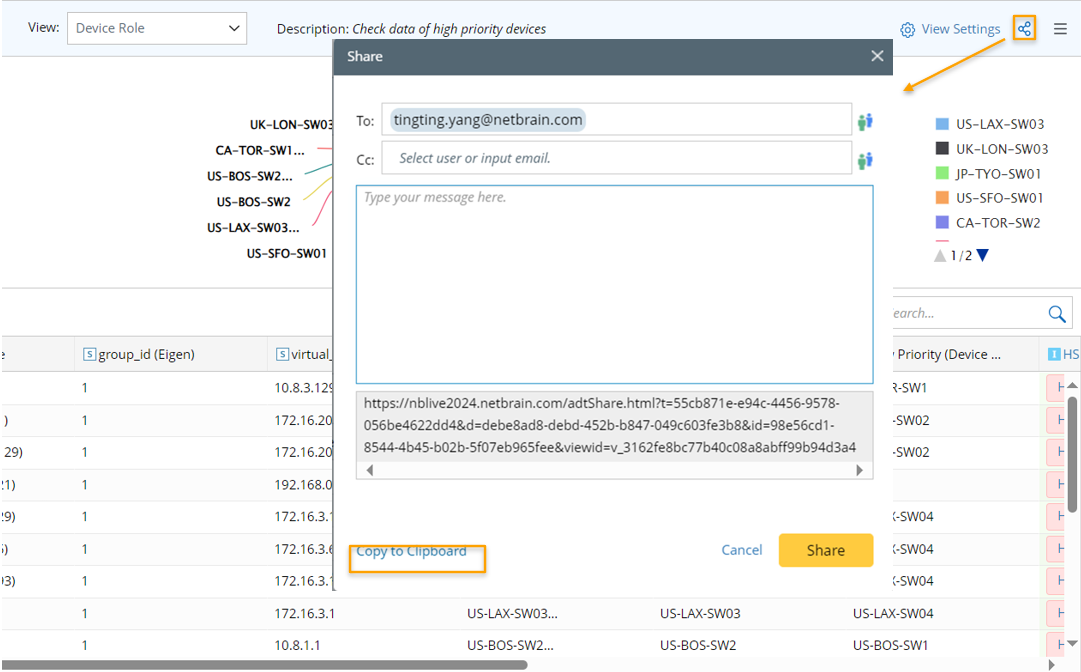This screenshot has height=672, width=1081.
Task: Click Copy to Clipboard link
Action: [411, 551]
